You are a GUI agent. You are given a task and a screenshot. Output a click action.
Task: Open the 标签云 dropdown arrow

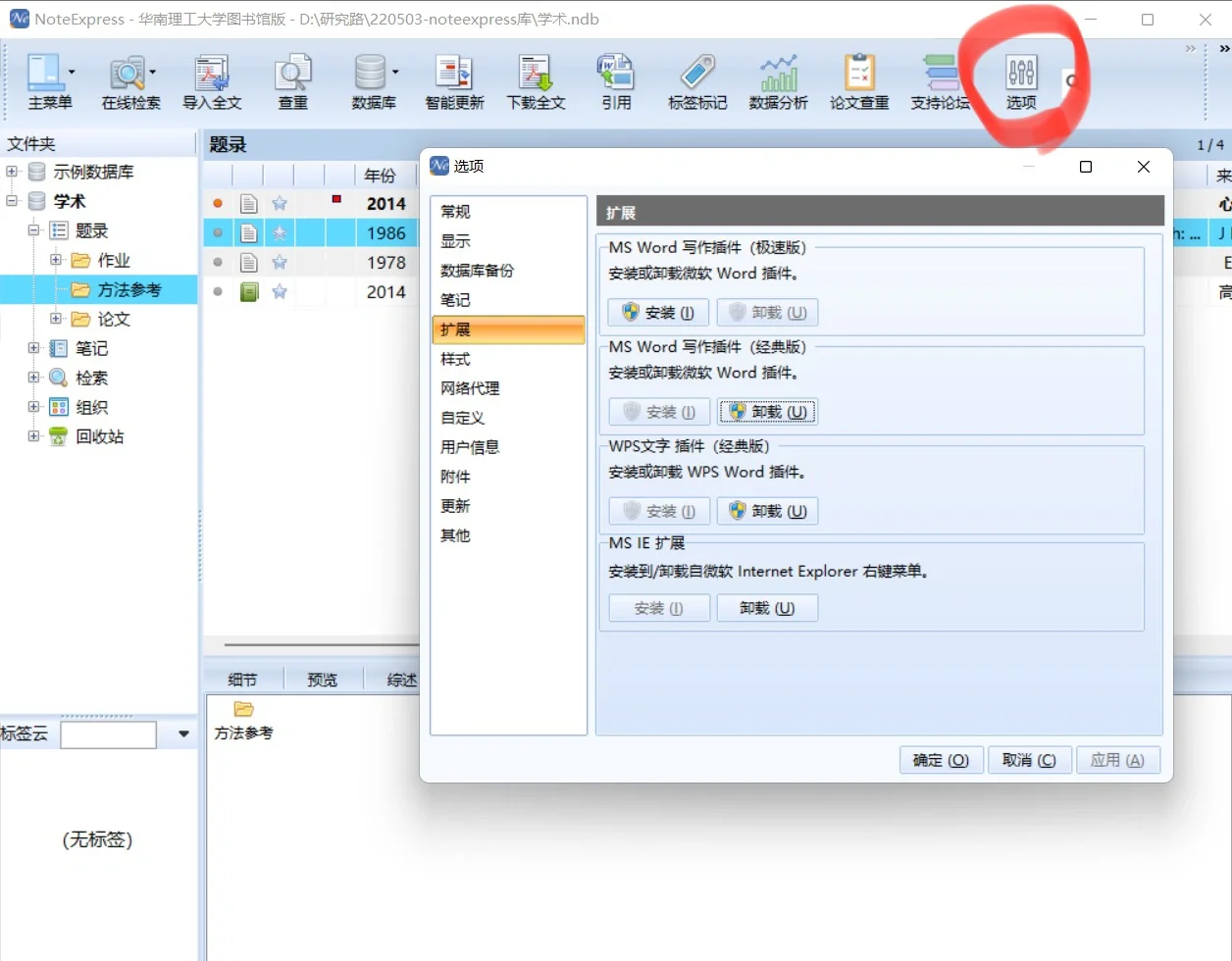pos(183,734)
